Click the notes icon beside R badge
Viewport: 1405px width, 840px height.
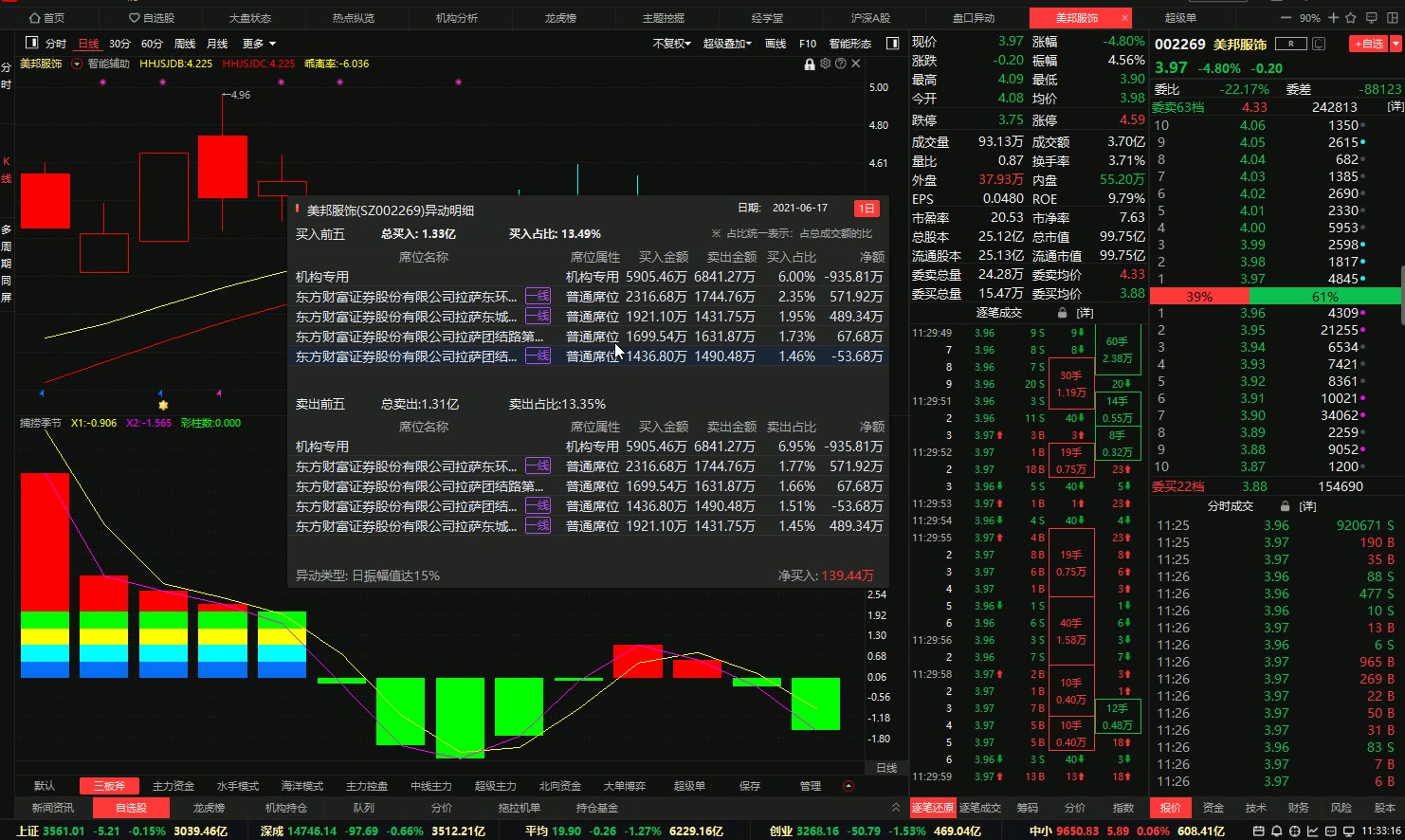pos(1318,44)
